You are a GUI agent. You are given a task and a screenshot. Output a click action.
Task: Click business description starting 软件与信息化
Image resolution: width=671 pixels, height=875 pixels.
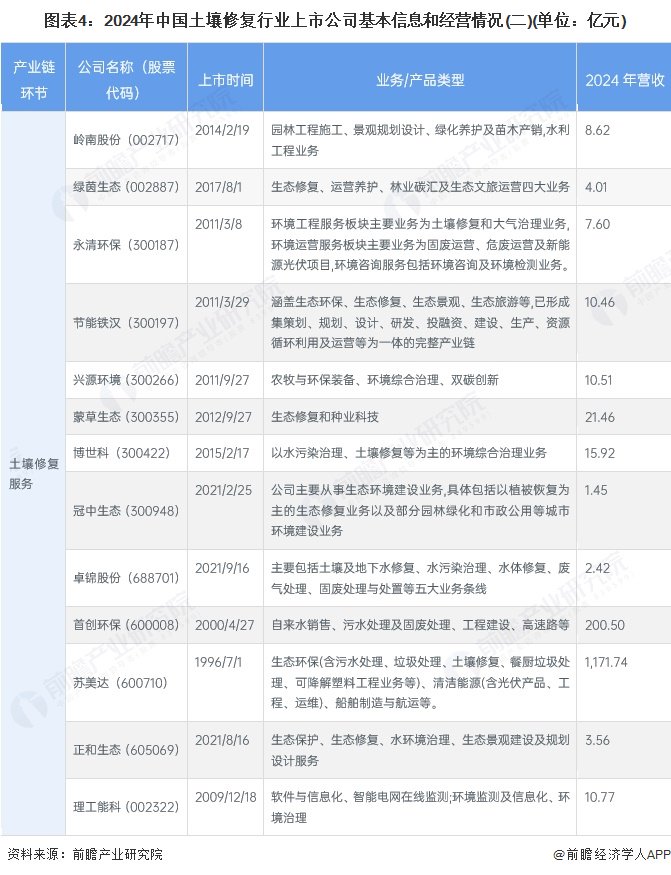point(420,807)
